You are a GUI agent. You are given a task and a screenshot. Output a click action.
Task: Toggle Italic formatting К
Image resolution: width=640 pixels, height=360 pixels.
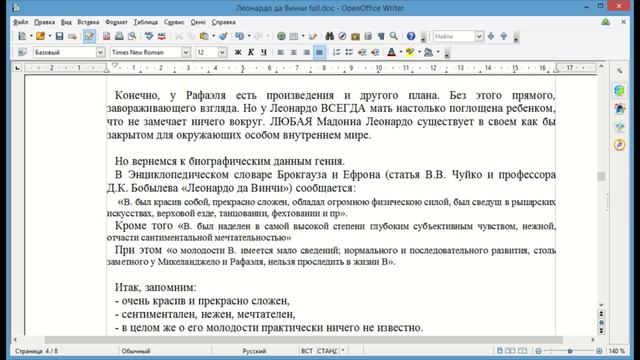click(x=251, y=52)
